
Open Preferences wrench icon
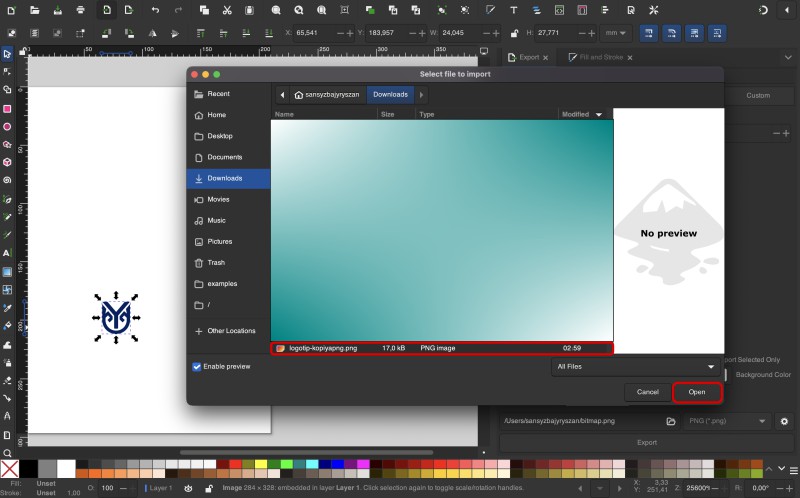click(654, 10)
